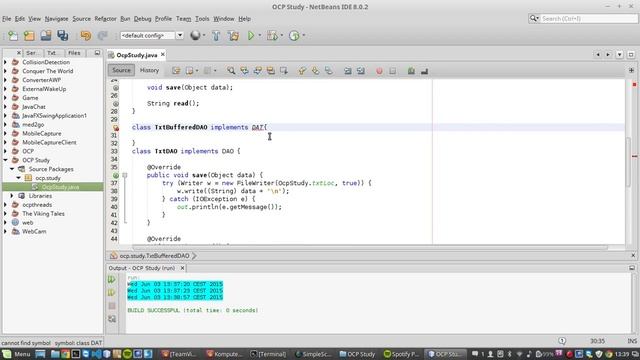
Task: Click the Undo toolbar icon
Action: click(x=86, y=36)
